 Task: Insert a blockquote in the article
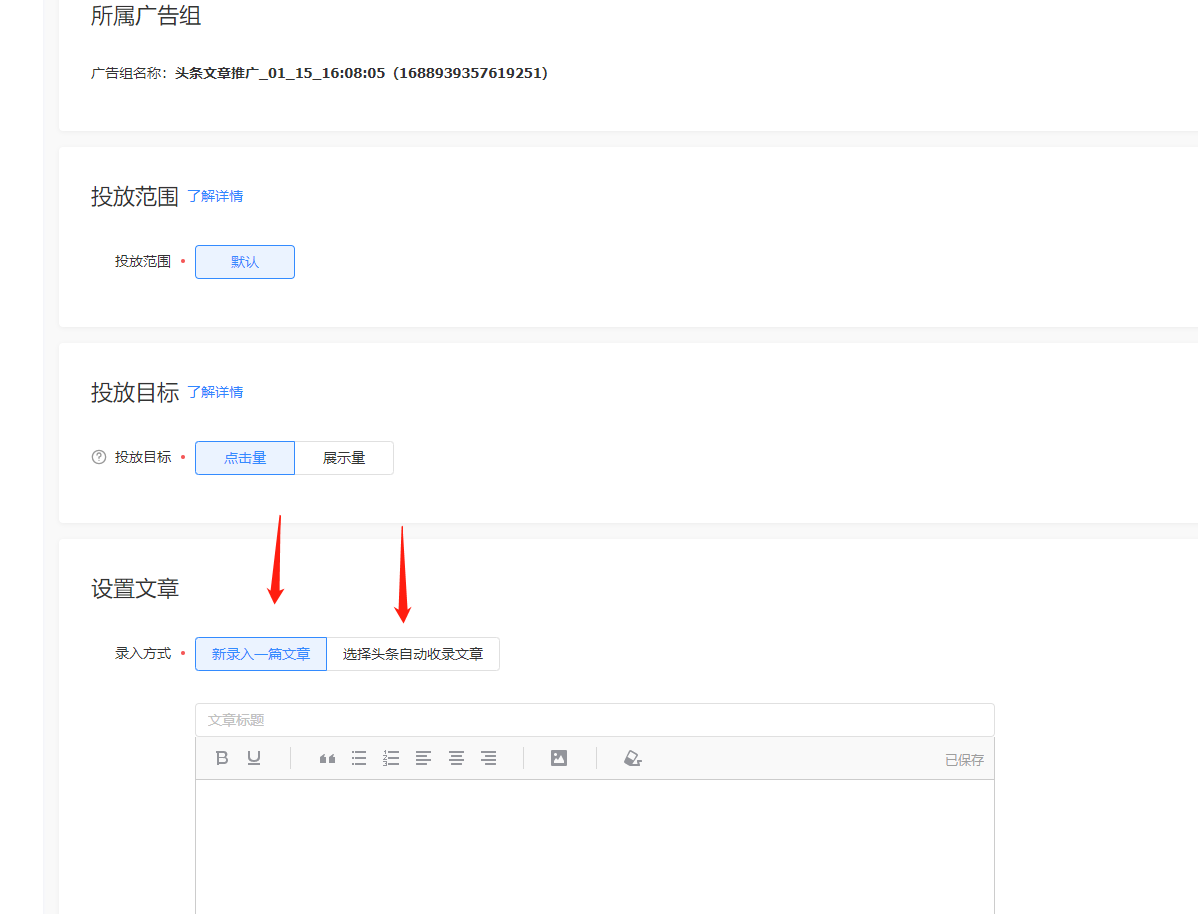(327, 758)
